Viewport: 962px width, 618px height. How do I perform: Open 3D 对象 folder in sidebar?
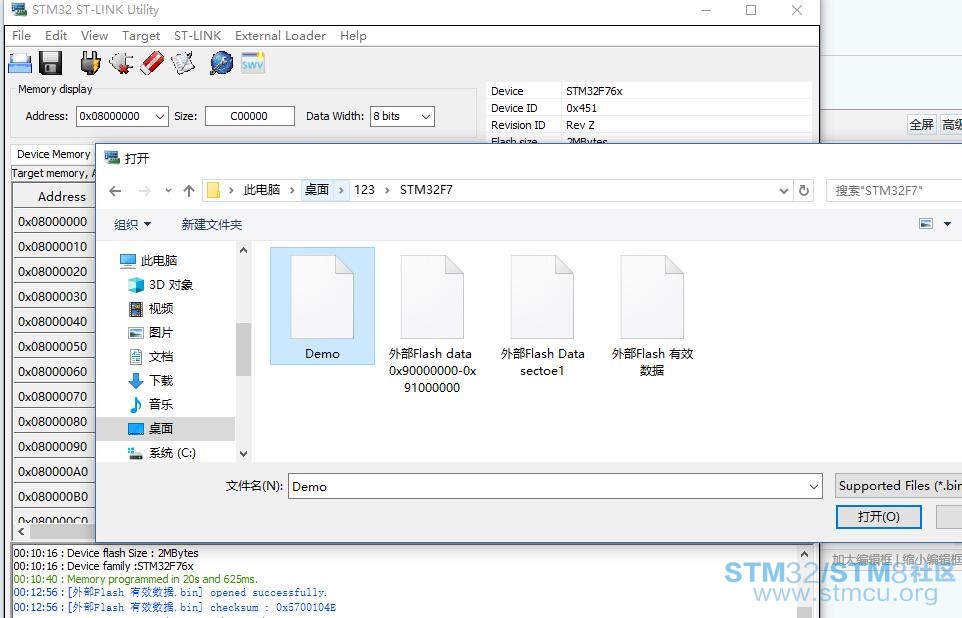[x=161, y=285]
